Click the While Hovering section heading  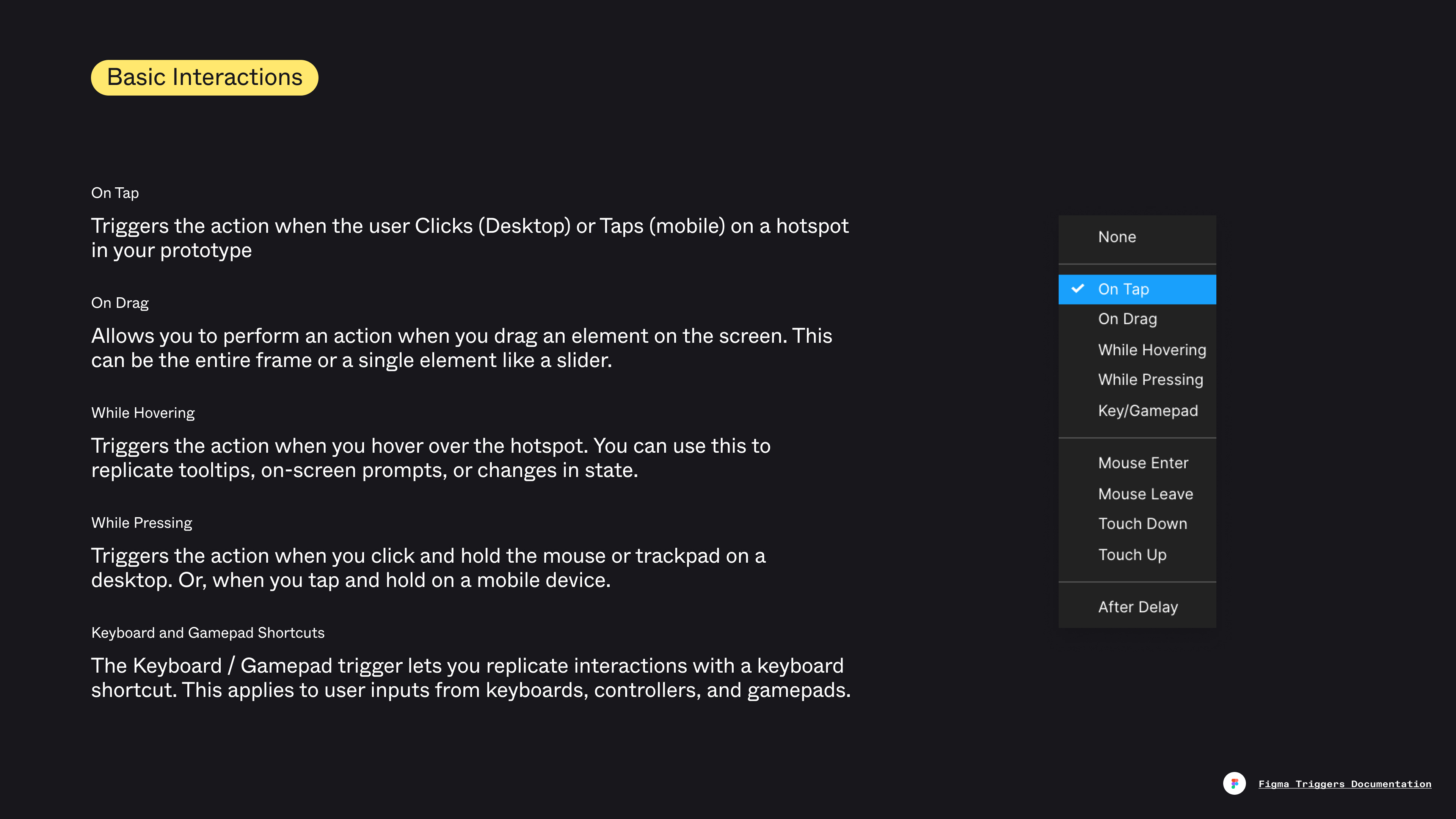tap(143, 413)
